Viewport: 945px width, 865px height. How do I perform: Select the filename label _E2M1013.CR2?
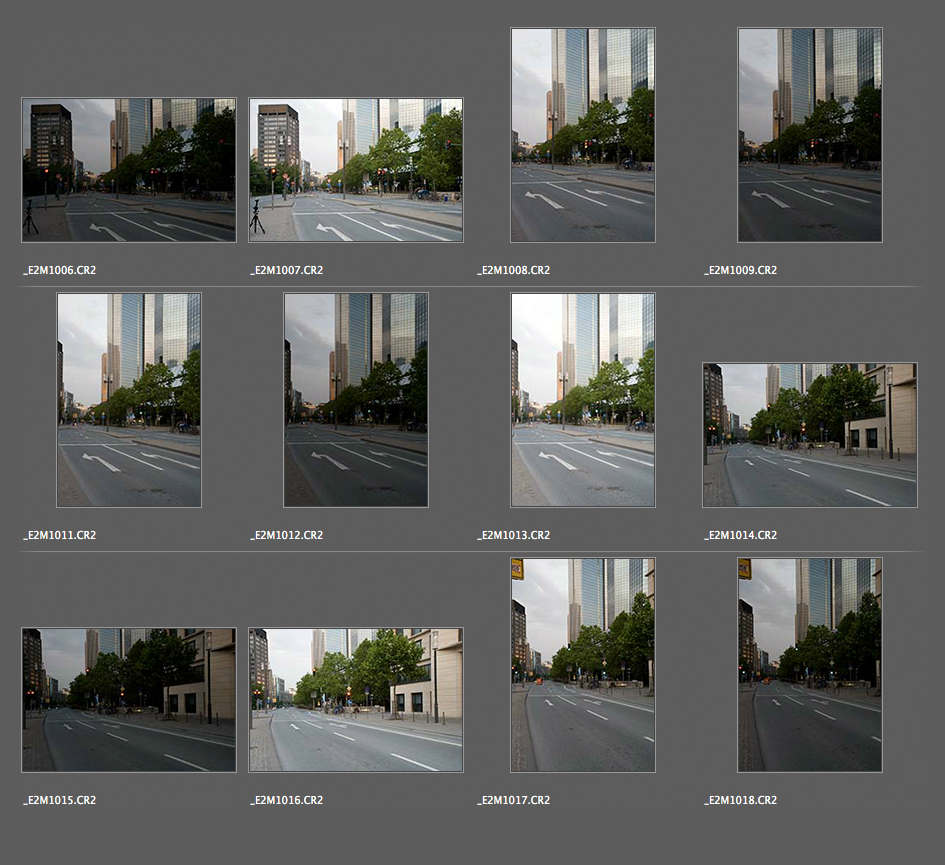click(x=514, y=535)
